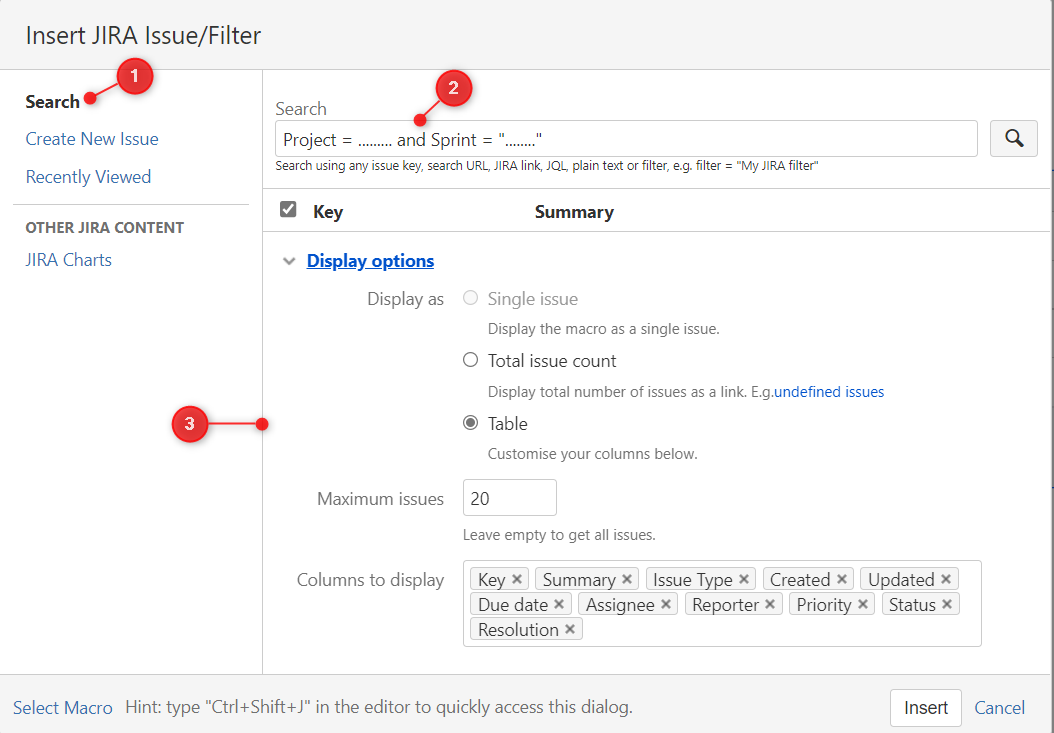This screenshot has width=1054, height=733.
Task: Remove the Priority column tag
Action: tap(863, 604)
